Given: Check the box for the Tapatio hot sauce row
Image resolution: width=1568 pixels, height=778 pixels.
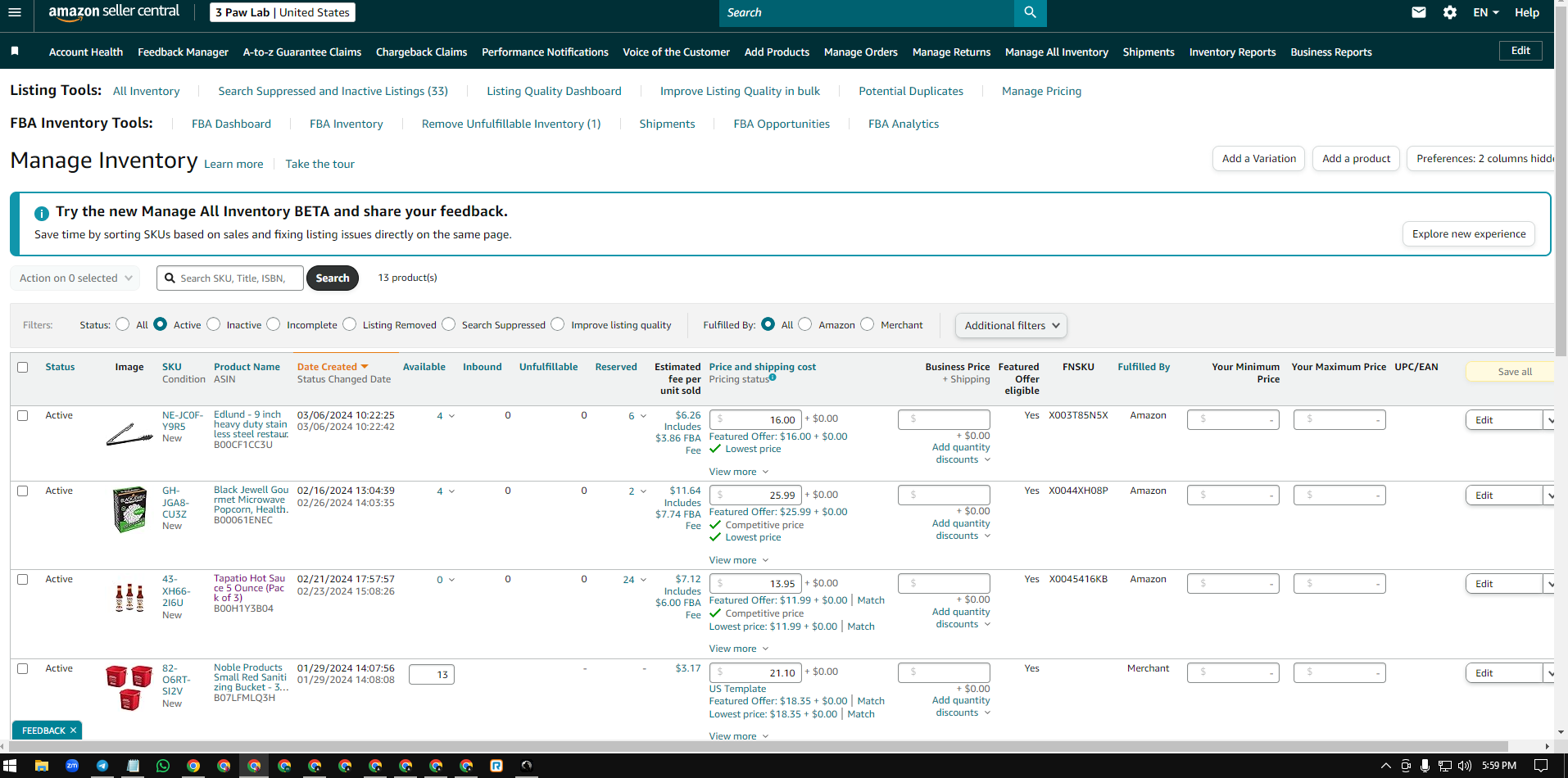Looking at the screenshot, I should coord(23,579).
